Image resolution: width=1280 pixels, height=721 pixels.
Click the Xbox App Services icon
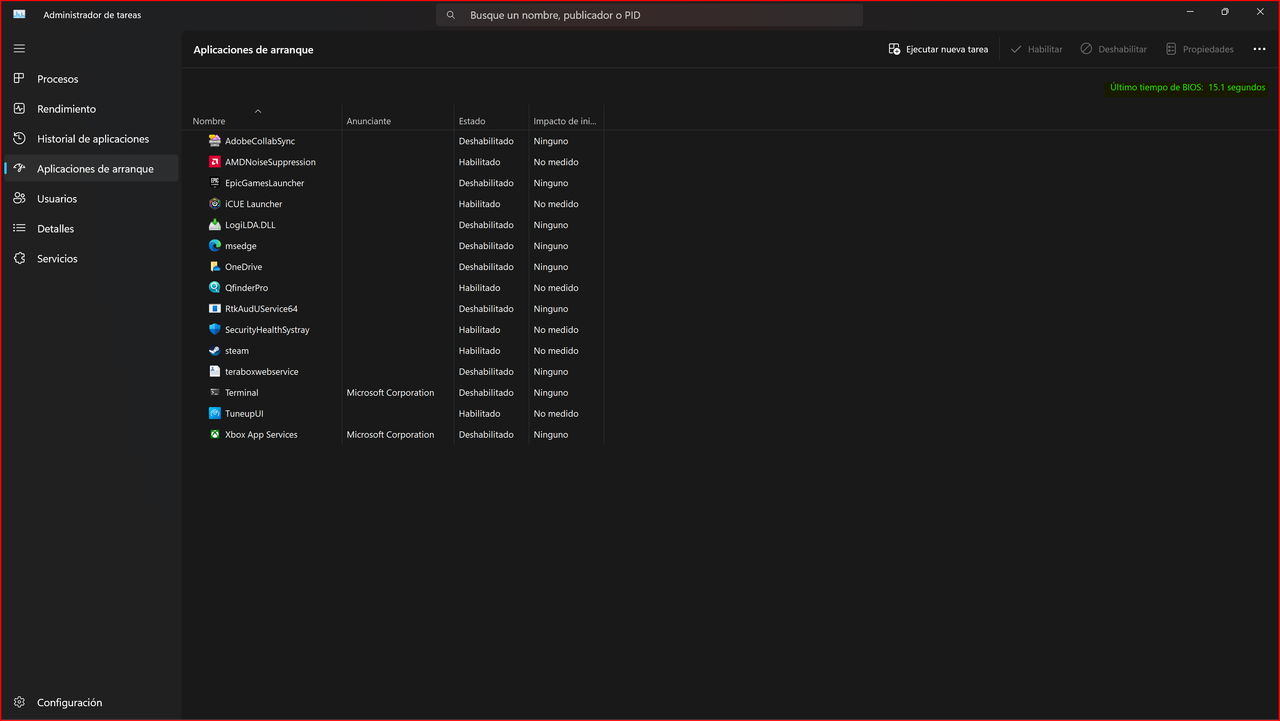click(215, 435)
